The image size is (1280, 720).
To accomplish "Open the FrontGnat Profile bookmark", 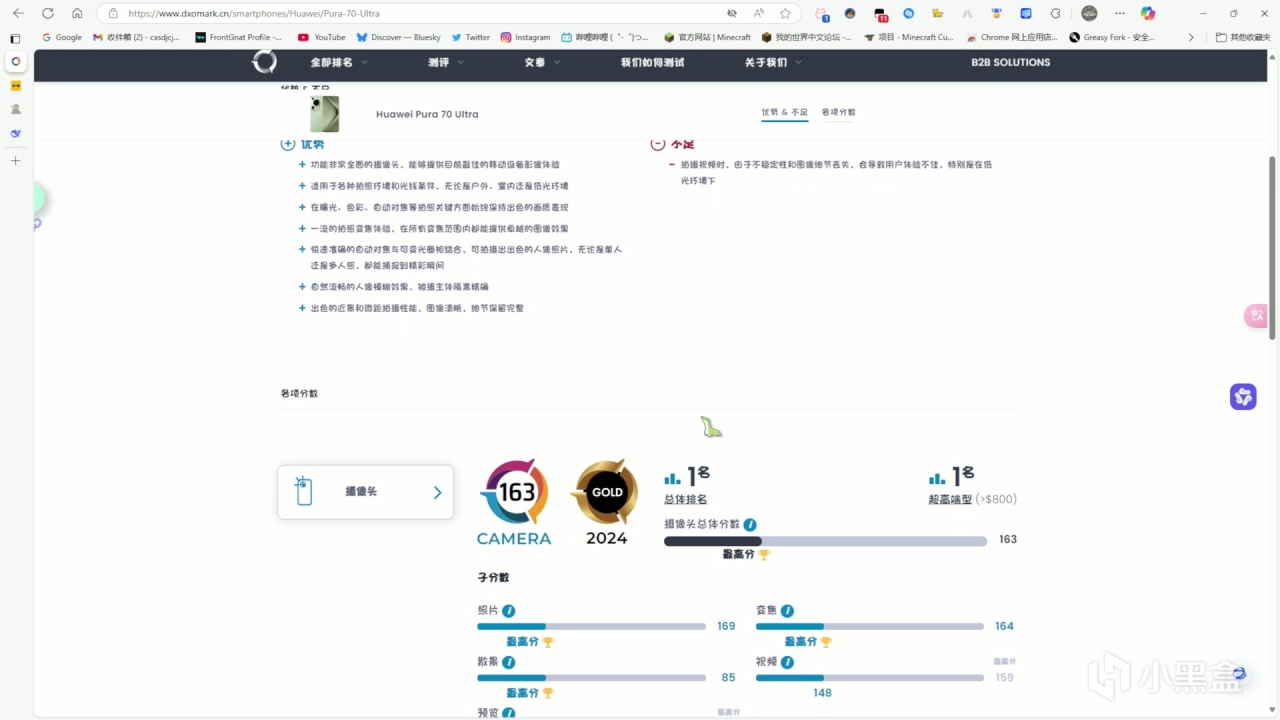I will (x=239, y=37).
